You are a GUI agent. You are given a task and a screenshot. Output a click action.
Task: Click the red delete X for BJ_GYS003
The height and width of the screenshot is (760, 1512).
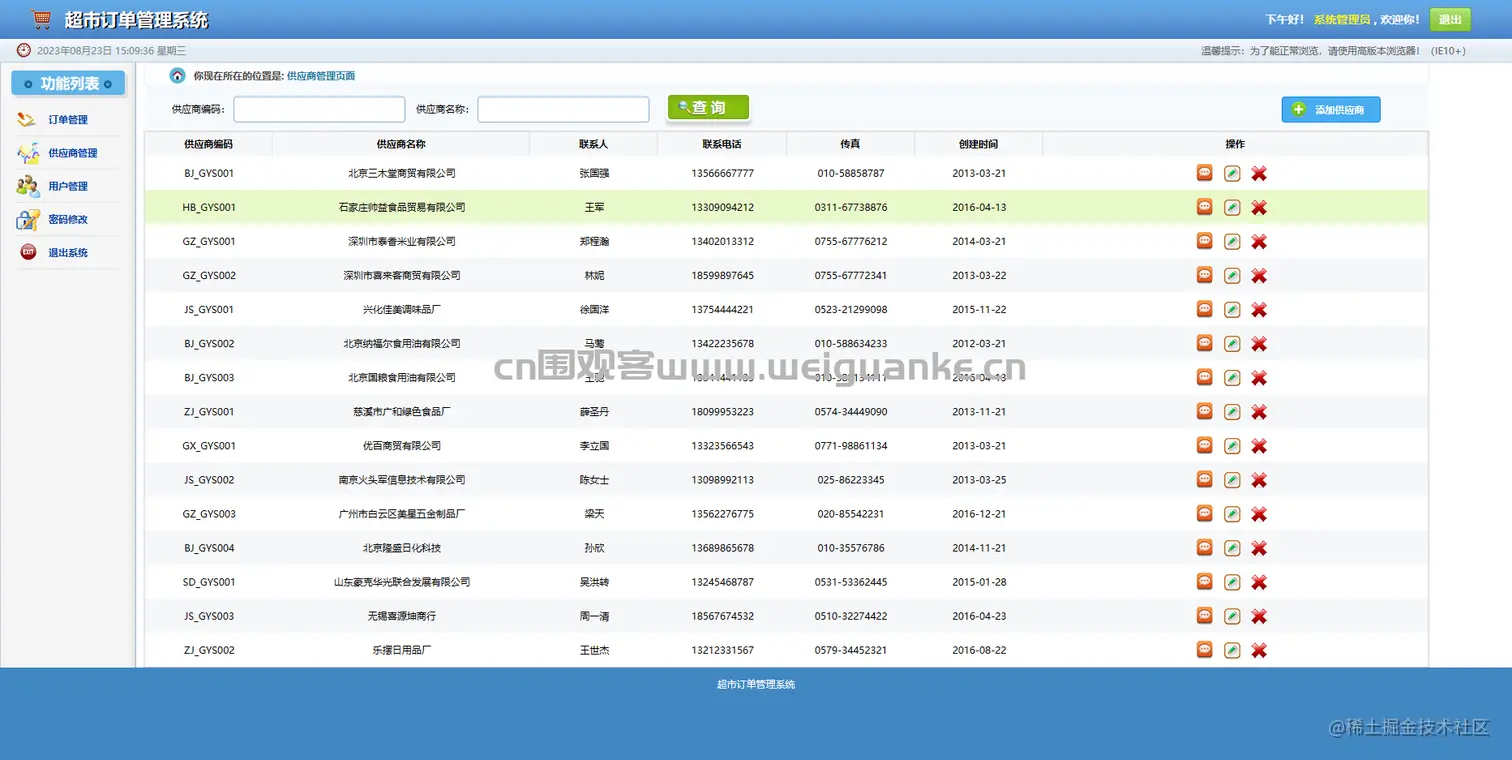pyautogui.click(x=1259, y=377)
